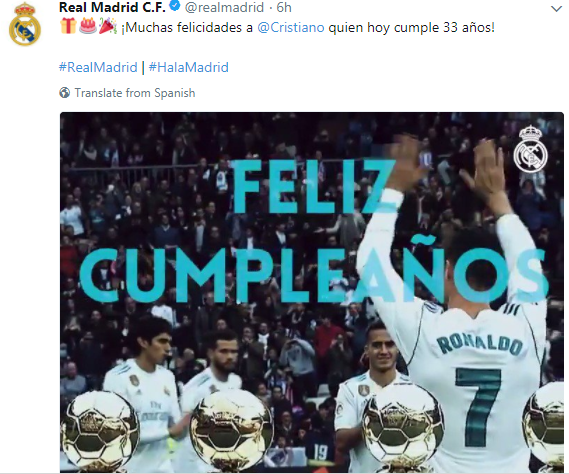Click the blue verified badge
Screen dimensions: 569x474
(175, 7)
